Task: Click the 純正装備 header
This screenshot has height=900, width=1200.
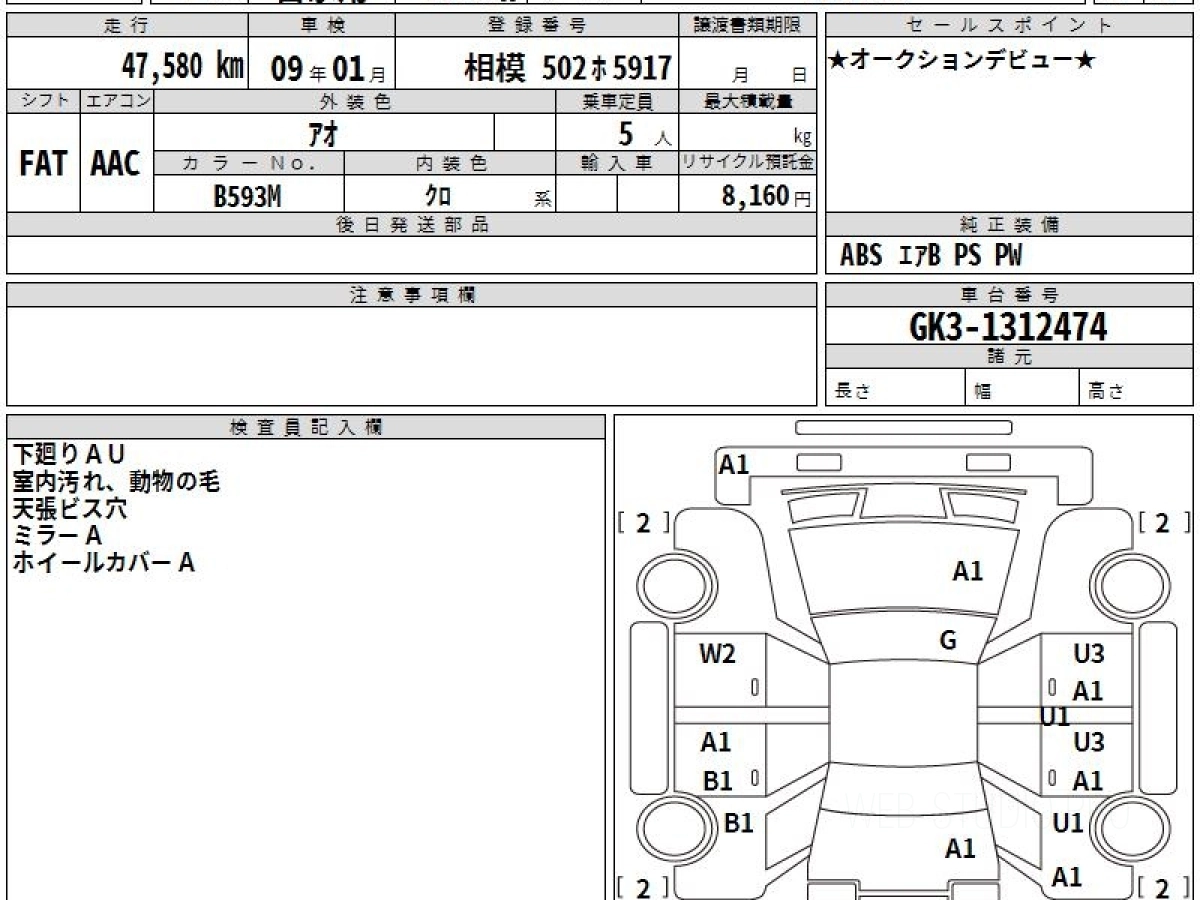Action: click(x=1009, y=225)
